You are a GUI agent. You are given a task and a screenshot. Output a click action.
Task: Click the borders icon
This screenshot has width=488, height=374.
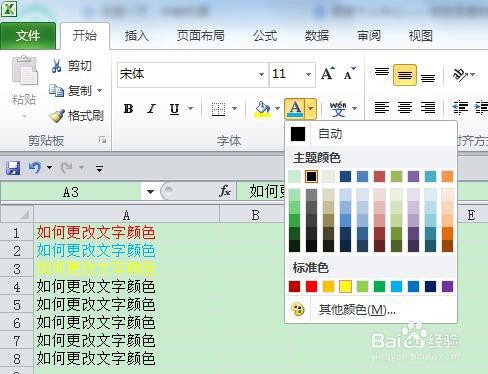[x=218, y=109]
